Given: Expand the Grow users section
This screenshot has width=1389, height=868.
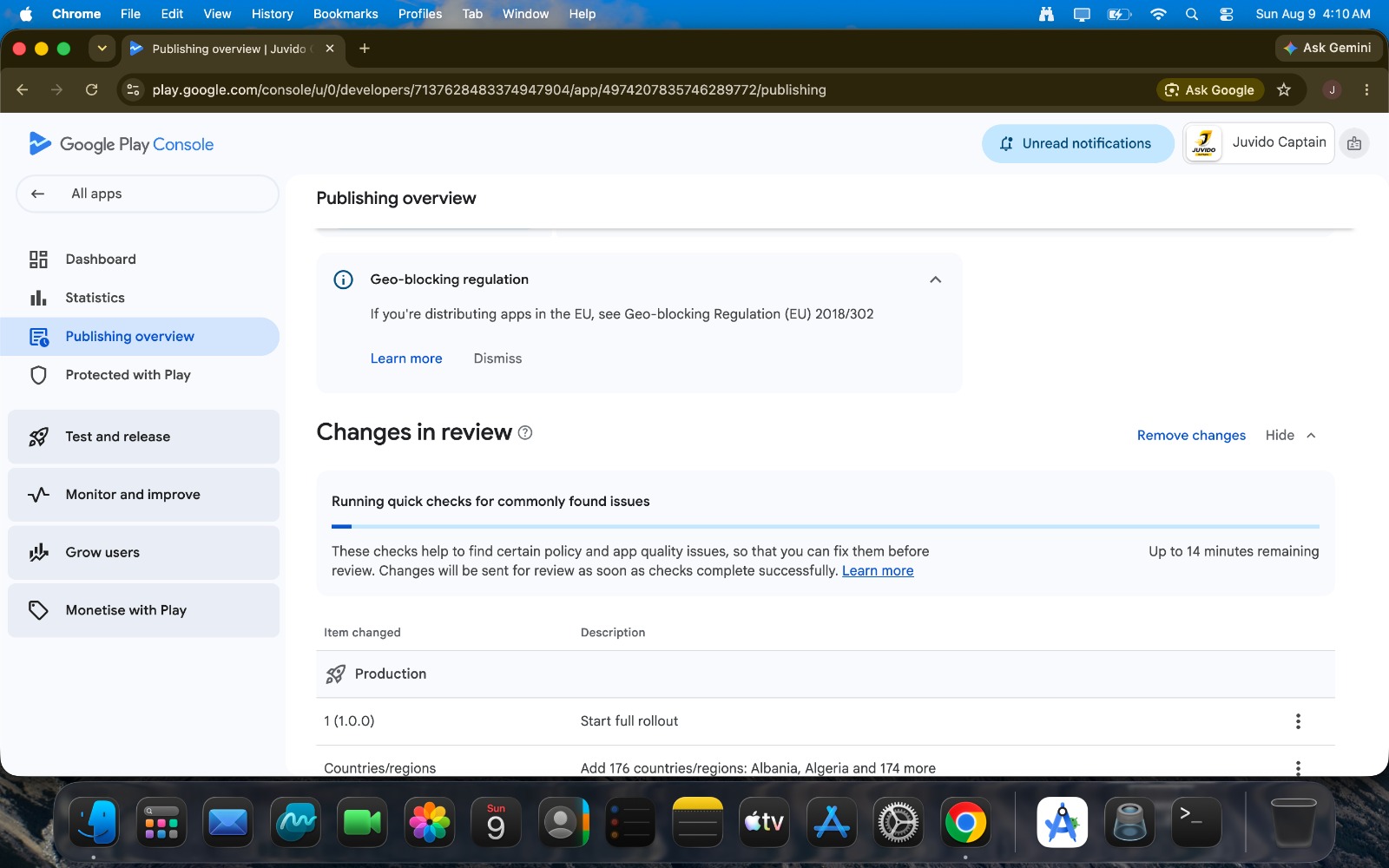Looking at the screenshot, I should (143, 553).
